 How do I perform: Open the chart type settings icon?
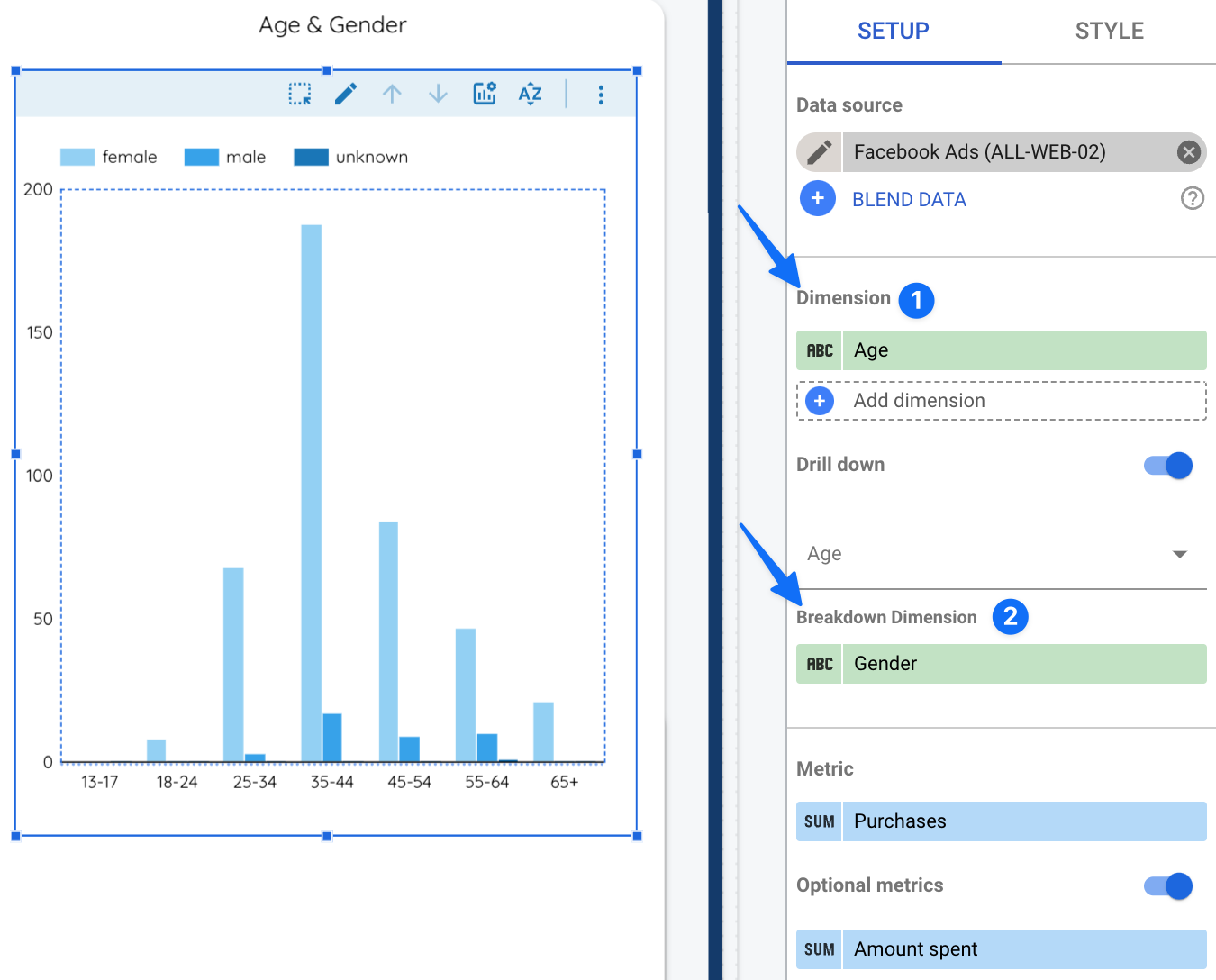485,93
